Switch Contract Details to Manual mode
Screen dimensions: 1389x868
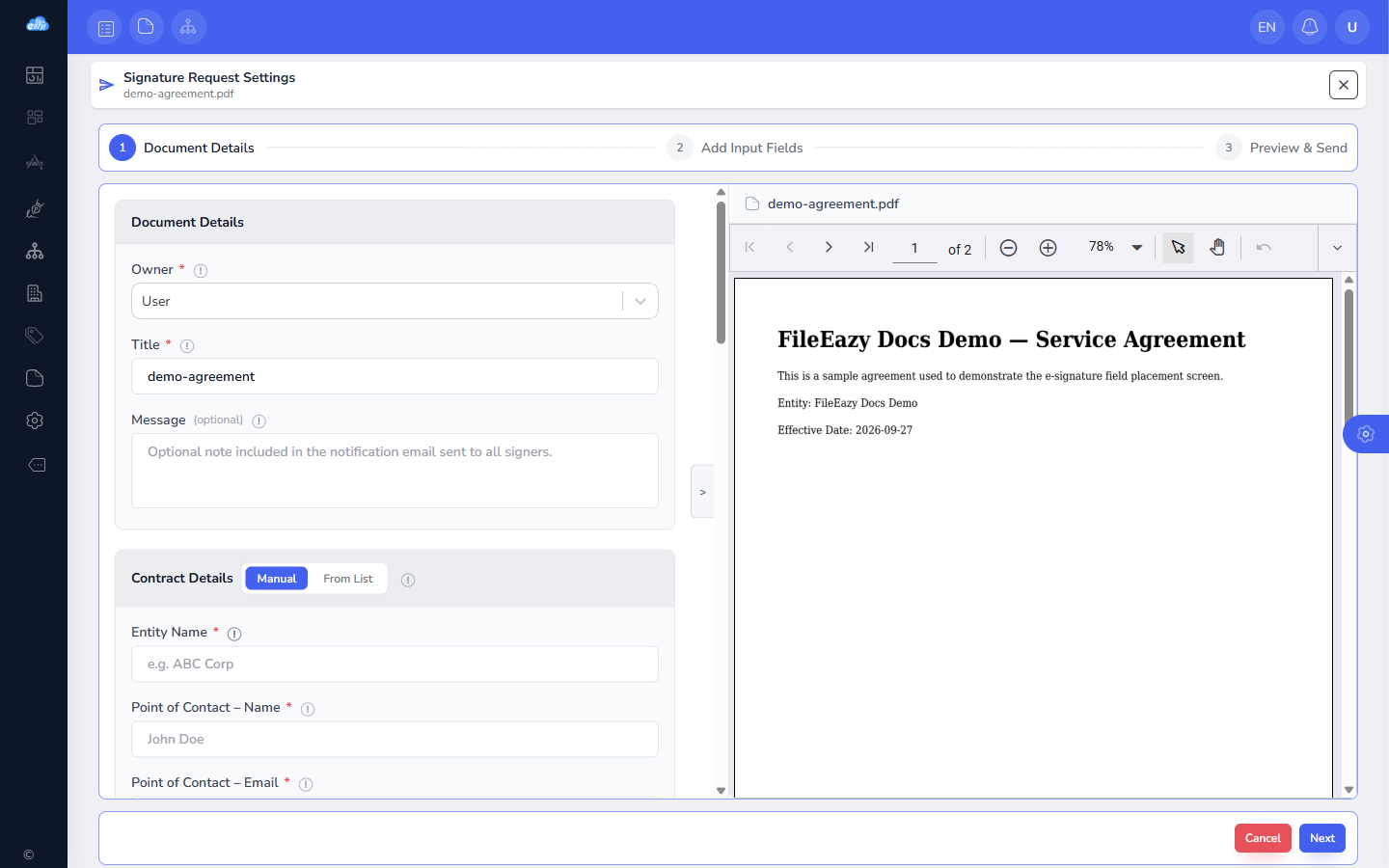(277, 579)
